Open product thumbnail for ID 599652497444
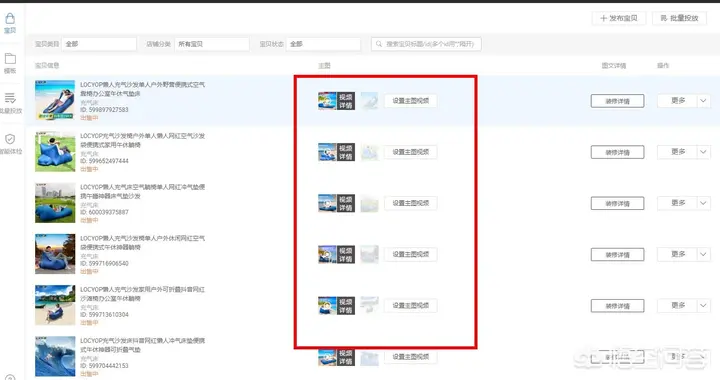The height and width of the screenshot is (380, 720). [55, 151]
